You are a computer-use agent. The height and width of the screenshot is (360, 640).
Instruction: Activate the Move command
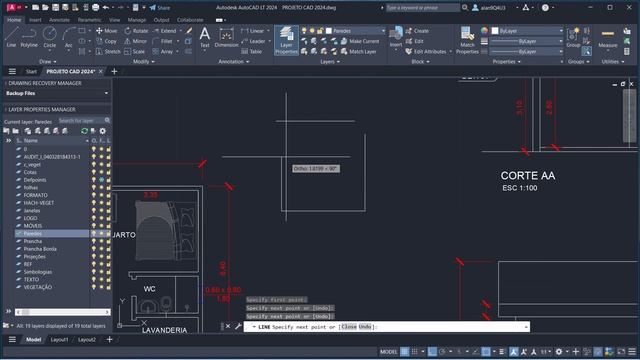(x=106, y=31)
